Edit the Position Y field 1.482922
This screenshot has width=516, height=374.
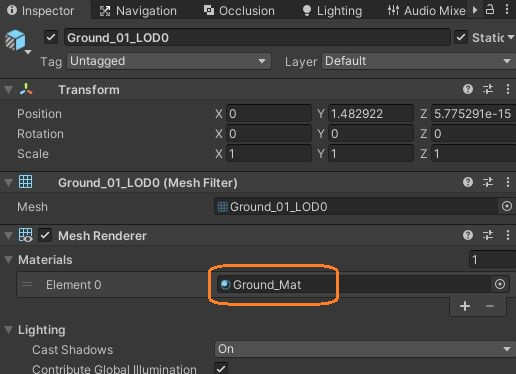coord(371,114)
